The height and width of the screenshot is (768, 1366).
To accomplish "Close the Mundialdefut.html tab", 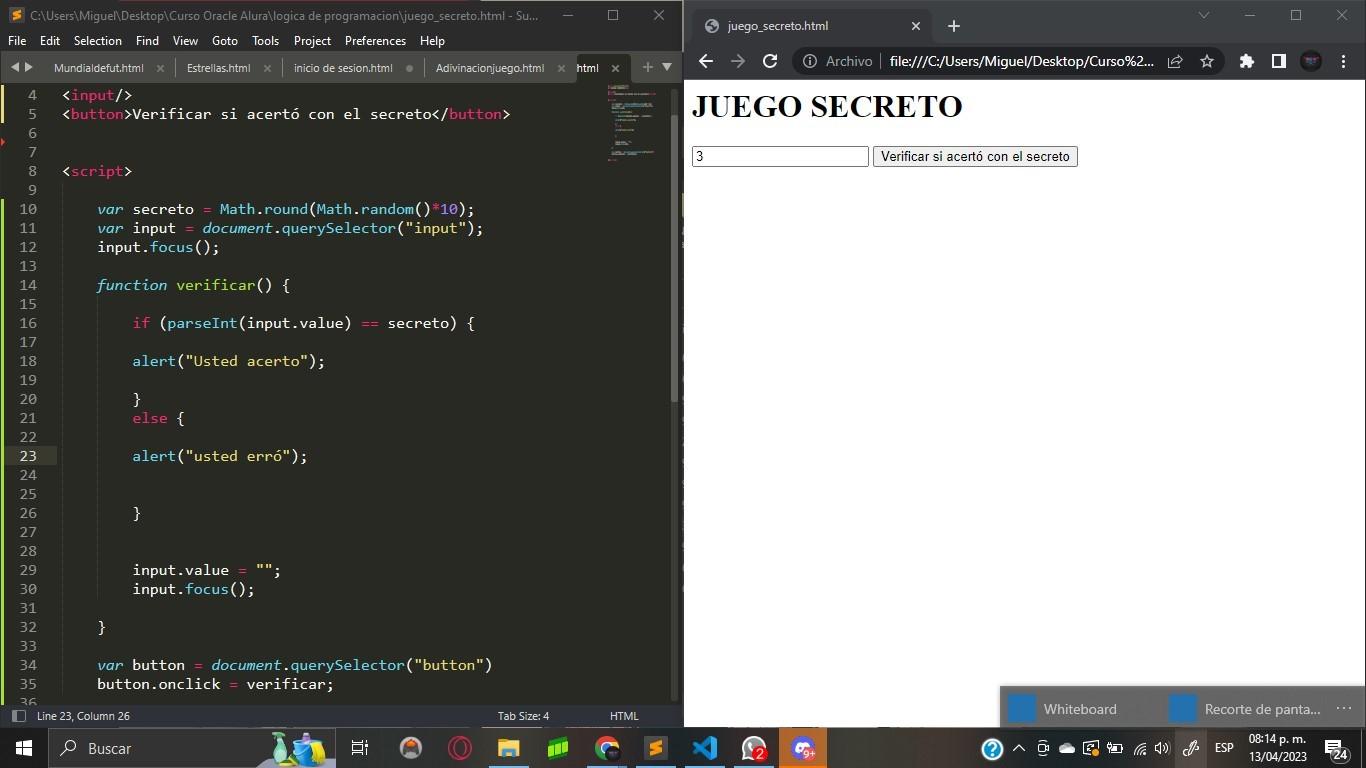I will tap(161, 68).
